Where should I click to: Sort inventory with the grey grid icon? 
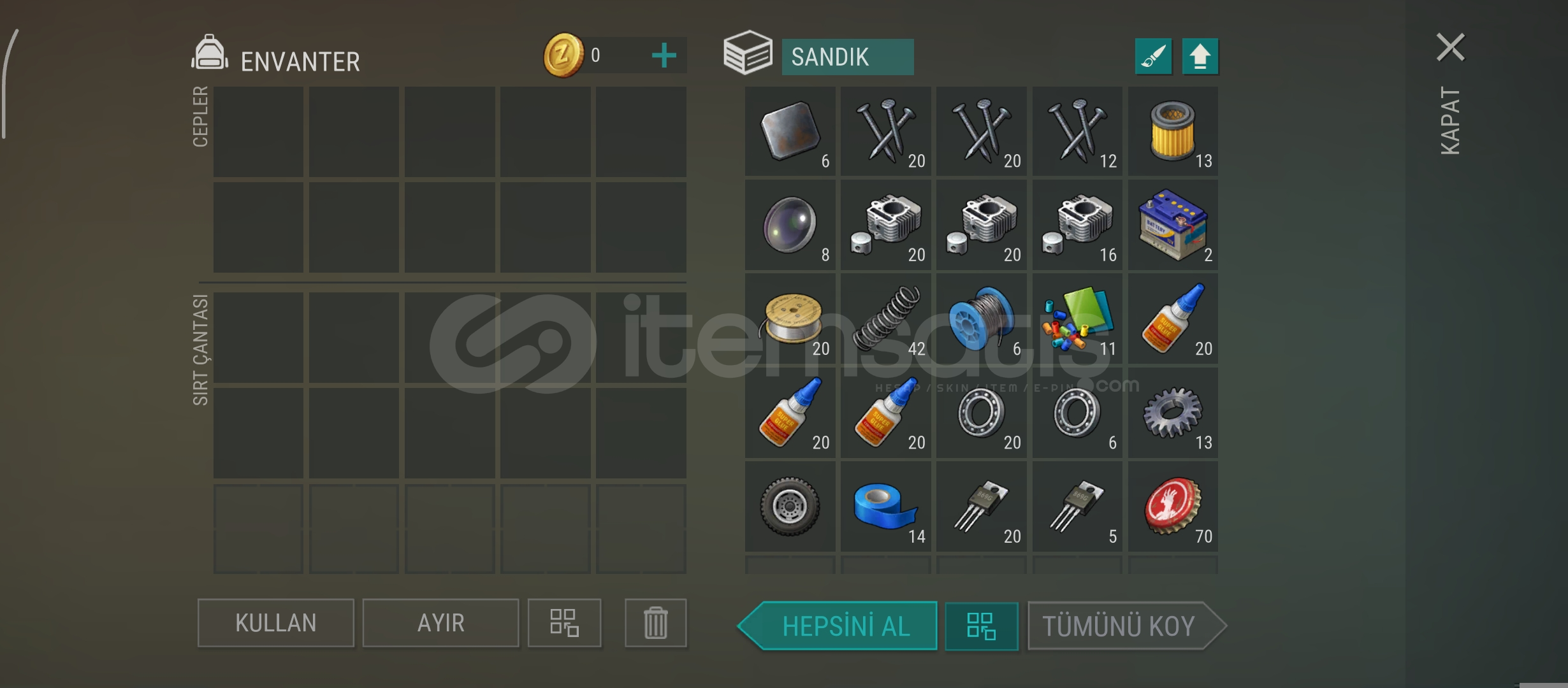564,623
